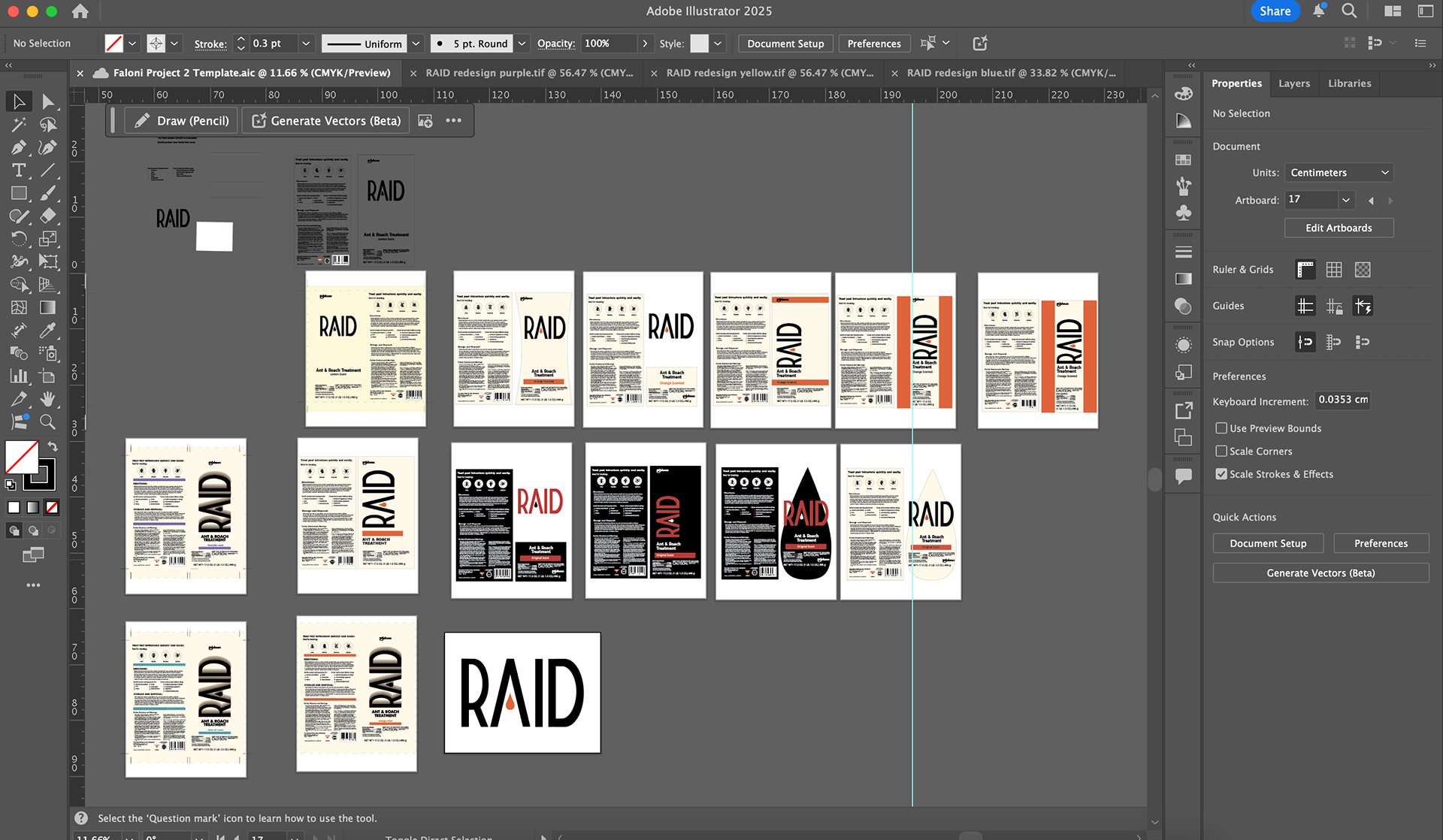The width and height of the screenshot is (1443, 840).
Task: Select the Artboard tool
Action: [x=48, y=376]
